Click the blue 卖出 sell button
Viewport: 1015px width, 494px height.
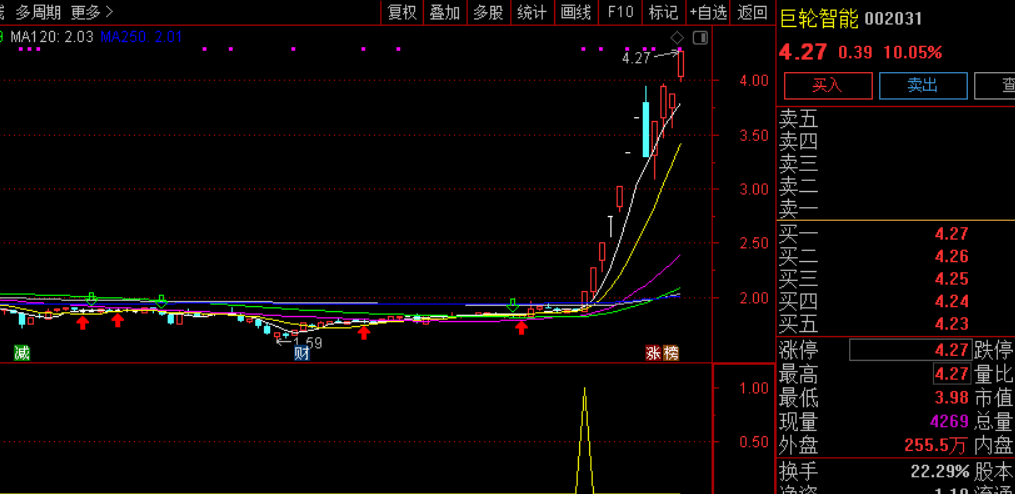(923, 85)
